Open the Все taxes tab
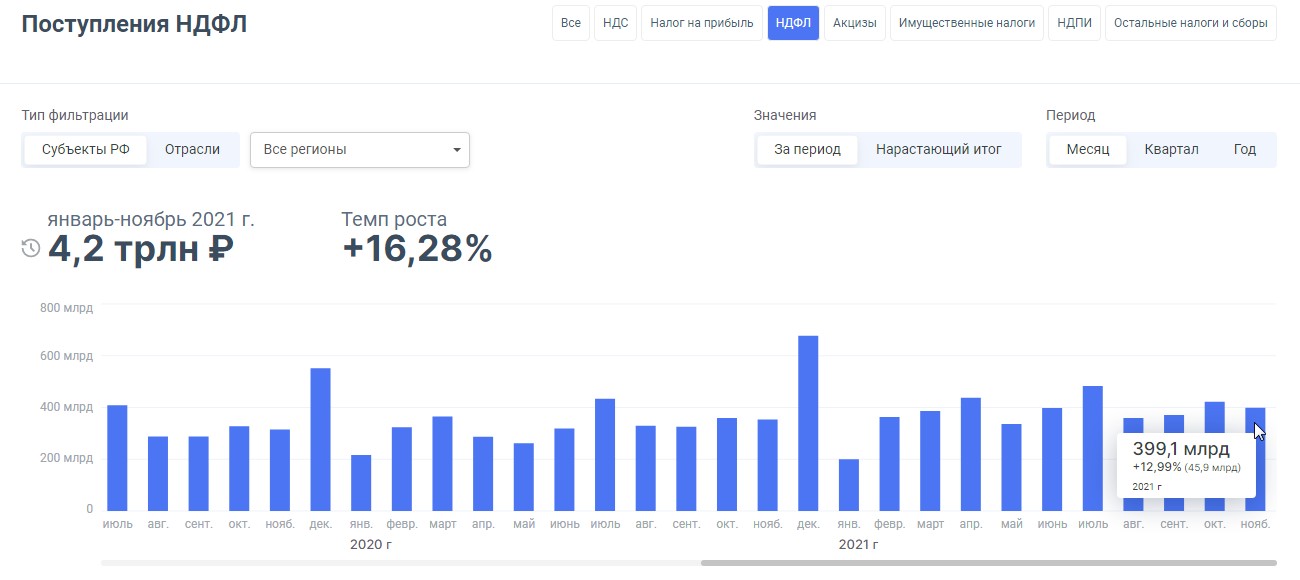This screenshot has height=580, width=1300. point(570,23)
